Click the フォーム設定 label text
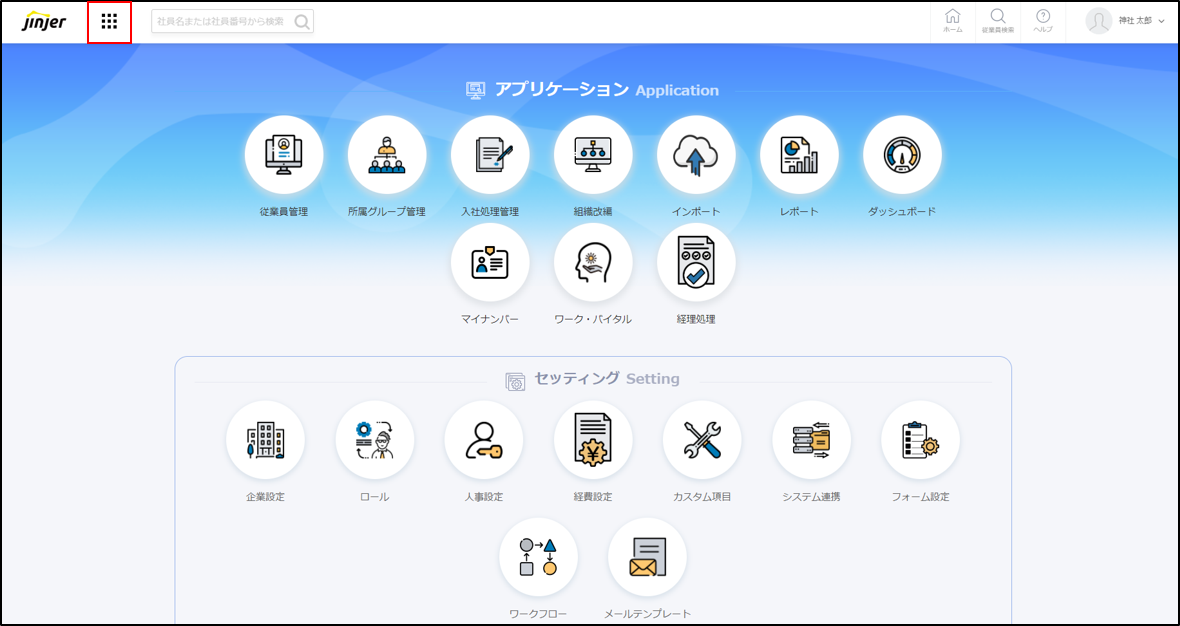Viewport: 1180px width, 626px height. [x=920, y=497]
